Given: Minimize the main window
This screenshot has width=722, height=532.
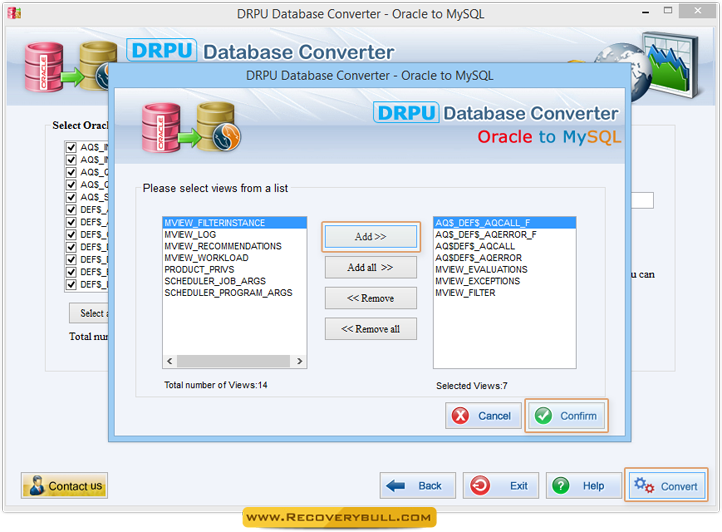Looking at the screenshot, I should (x=646, y=11).
